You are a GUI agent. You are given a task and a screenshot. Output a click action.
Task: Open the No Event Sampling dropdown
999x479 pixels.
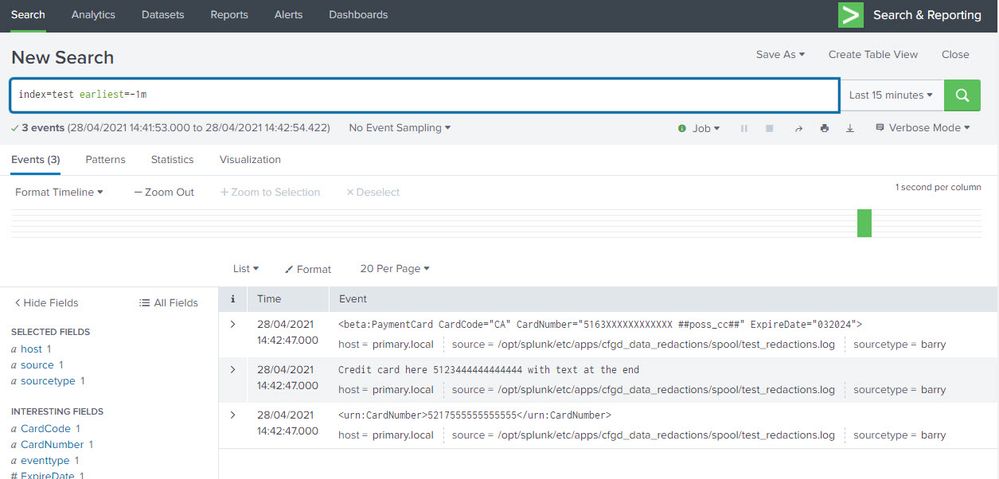click(x=399, y=128)
